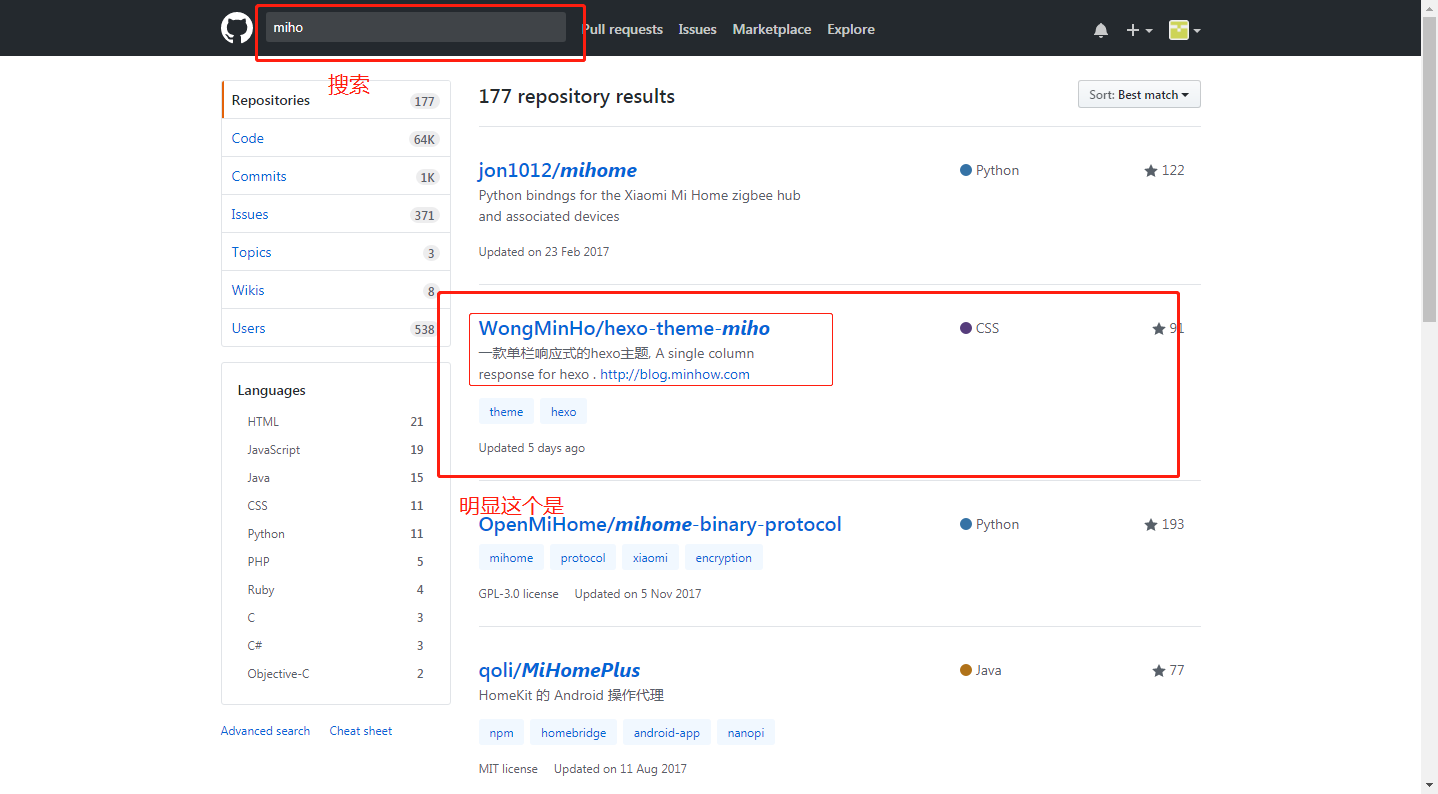This screenshot has width=1438, height=794.
Task: Click the search field containing miho
Action: point(415,28)
